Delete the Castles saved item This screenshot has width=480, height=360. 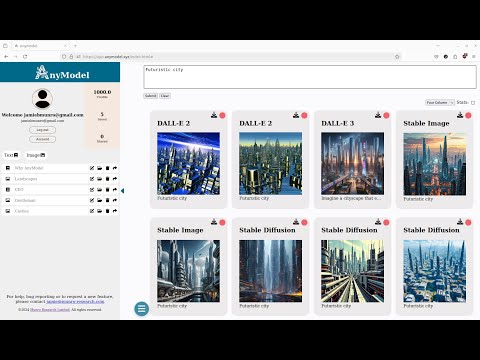(x=107, y=211)
